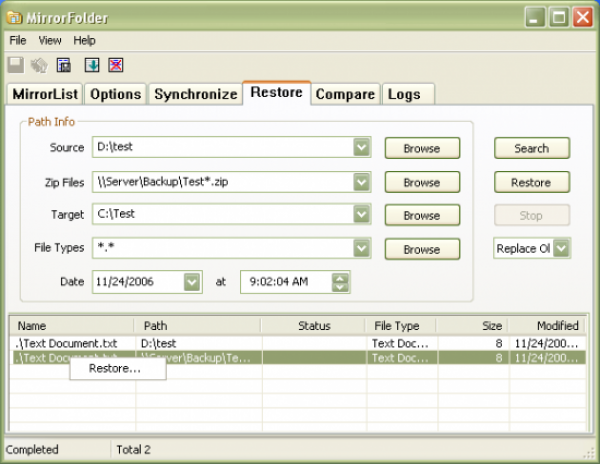This screenshot has height=464, width=600.
Task: Click the green download arrow toolbar icon
Action: click(x=92, y=65)
